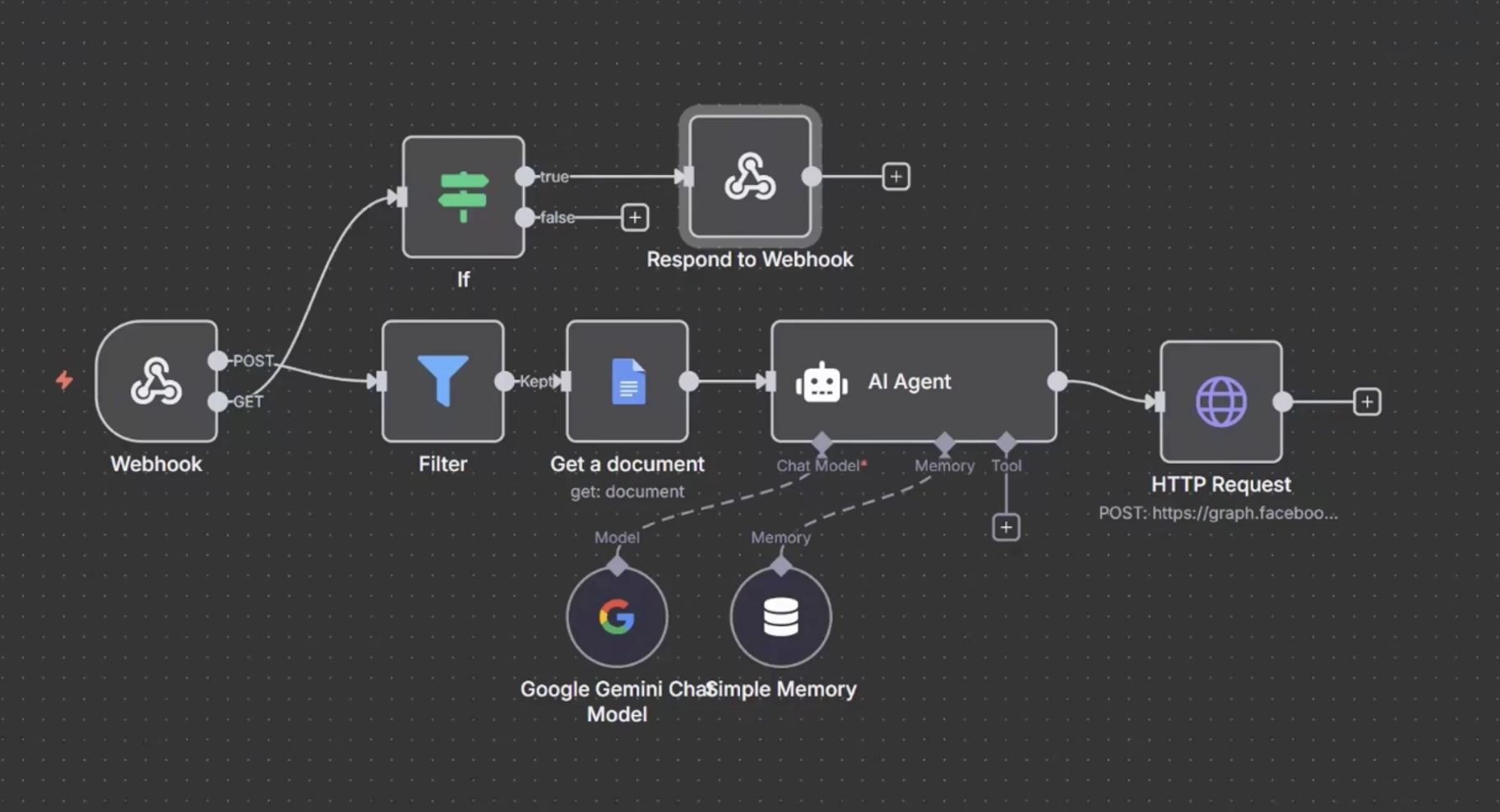Click the Kept output of the Filter node

503,381
